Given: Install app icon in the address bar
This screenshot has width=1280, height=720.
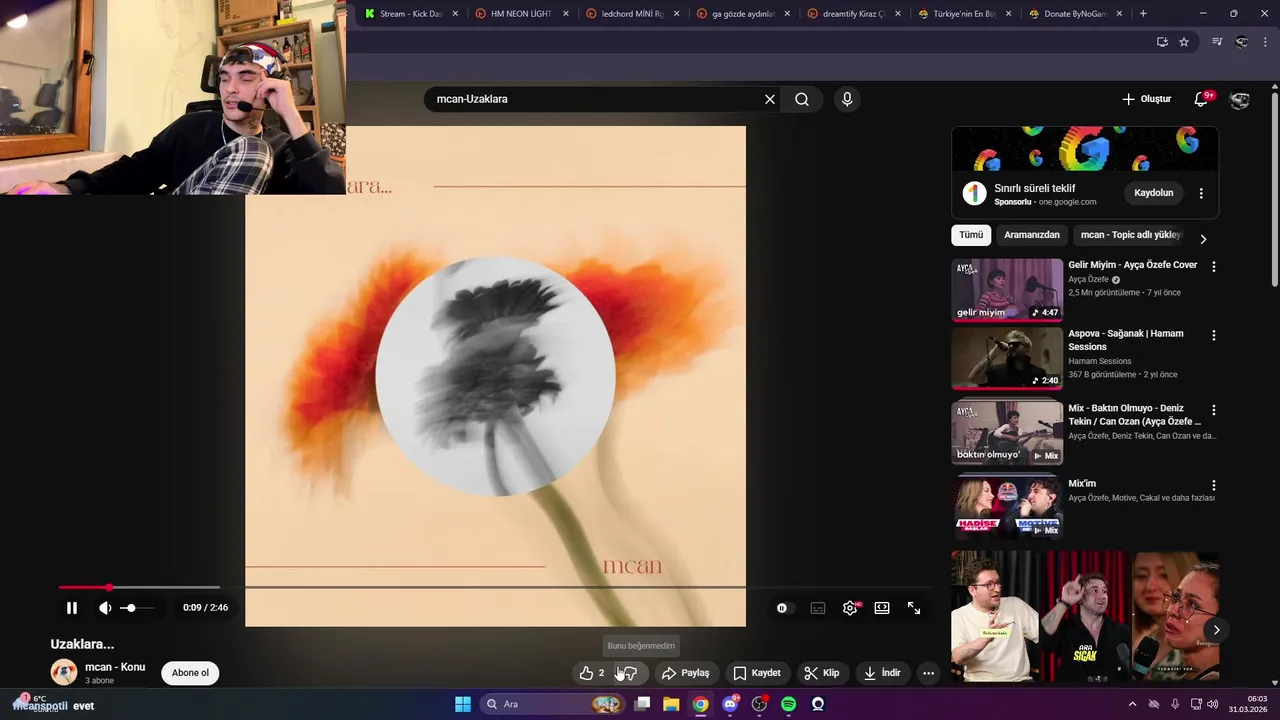Looking at the screenshot, I should (x=1162, y=42).
